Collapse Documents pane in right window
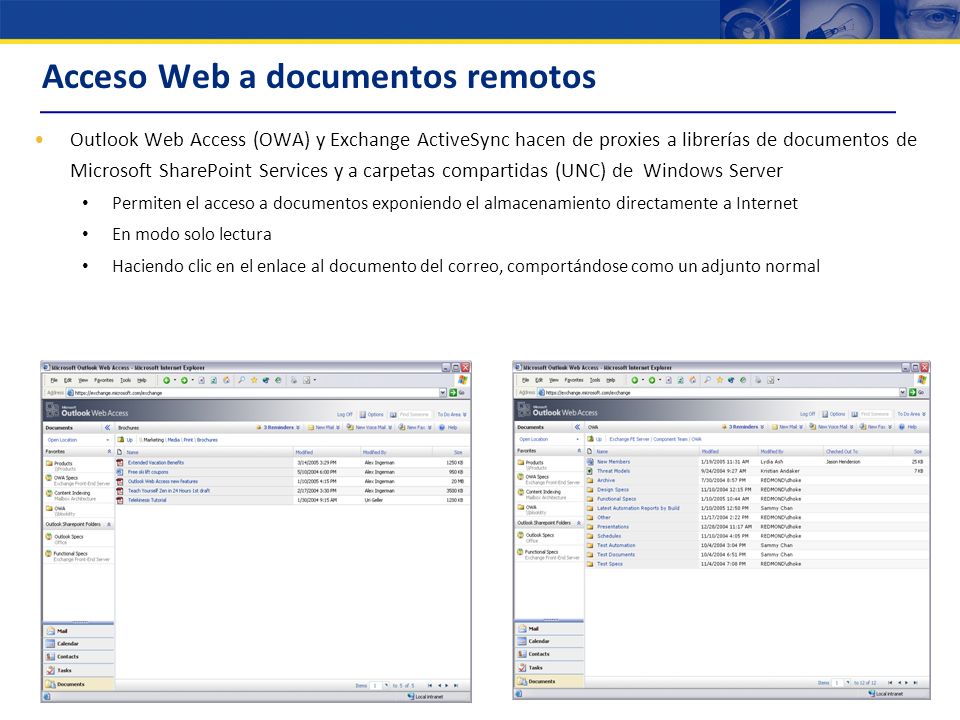This screenshot has width=960, height=720. [577, 427]
